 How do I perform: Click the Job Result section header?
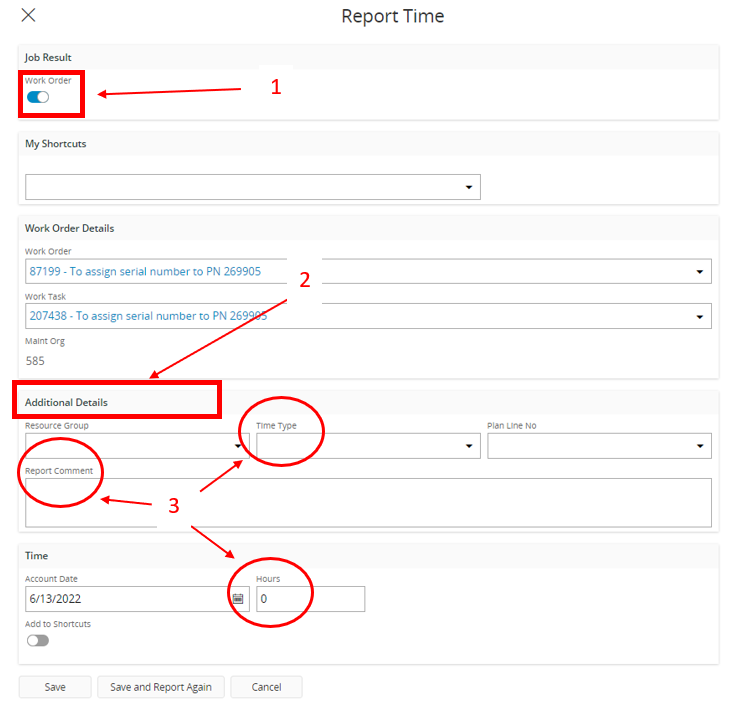48,58
